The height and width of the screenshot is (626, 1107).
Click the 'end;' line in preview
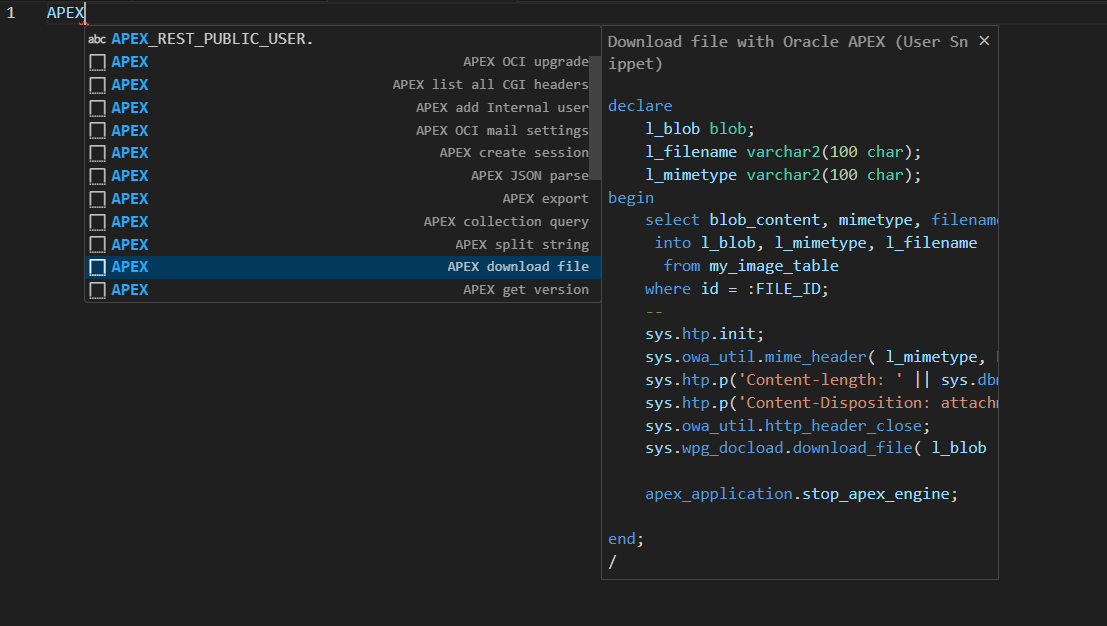(x=626, y=539)
